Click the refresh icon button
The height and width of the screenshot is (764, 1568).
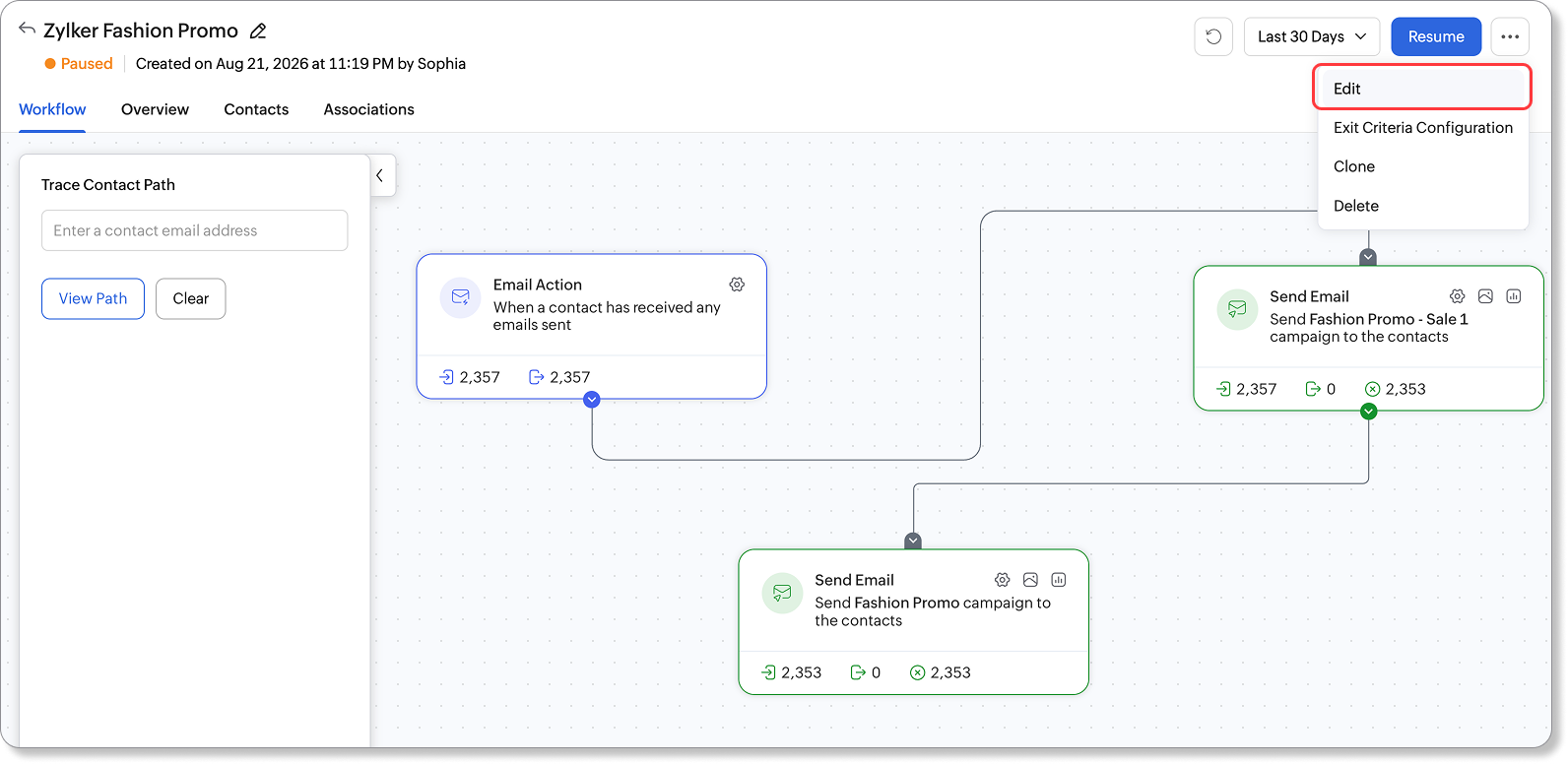[1213, 36]
